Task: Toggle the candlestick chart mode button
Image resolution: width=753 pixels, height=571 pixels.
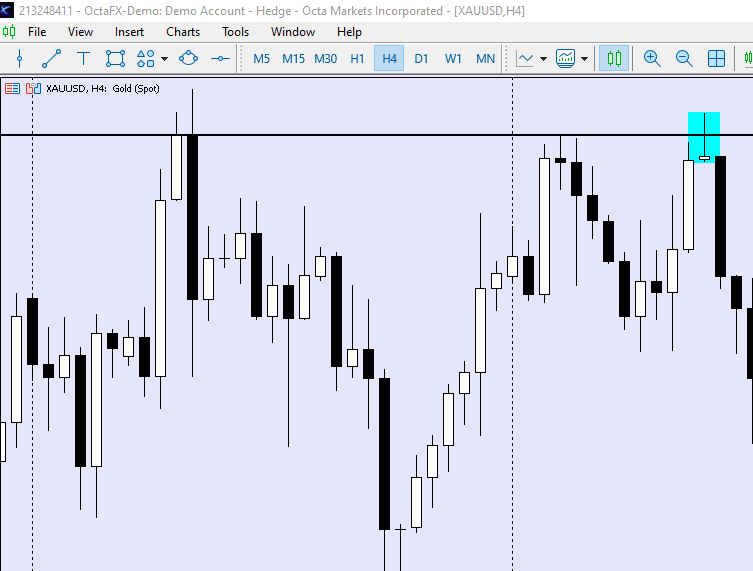Action: pos(614,59)
